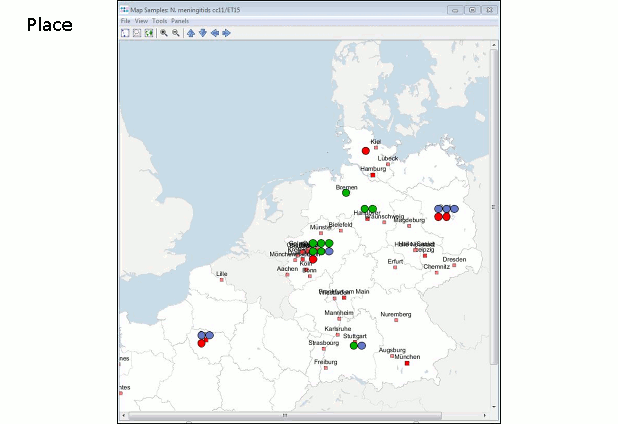The image size is (618, 424).
Task: Open the File menu
Action: 126,21
